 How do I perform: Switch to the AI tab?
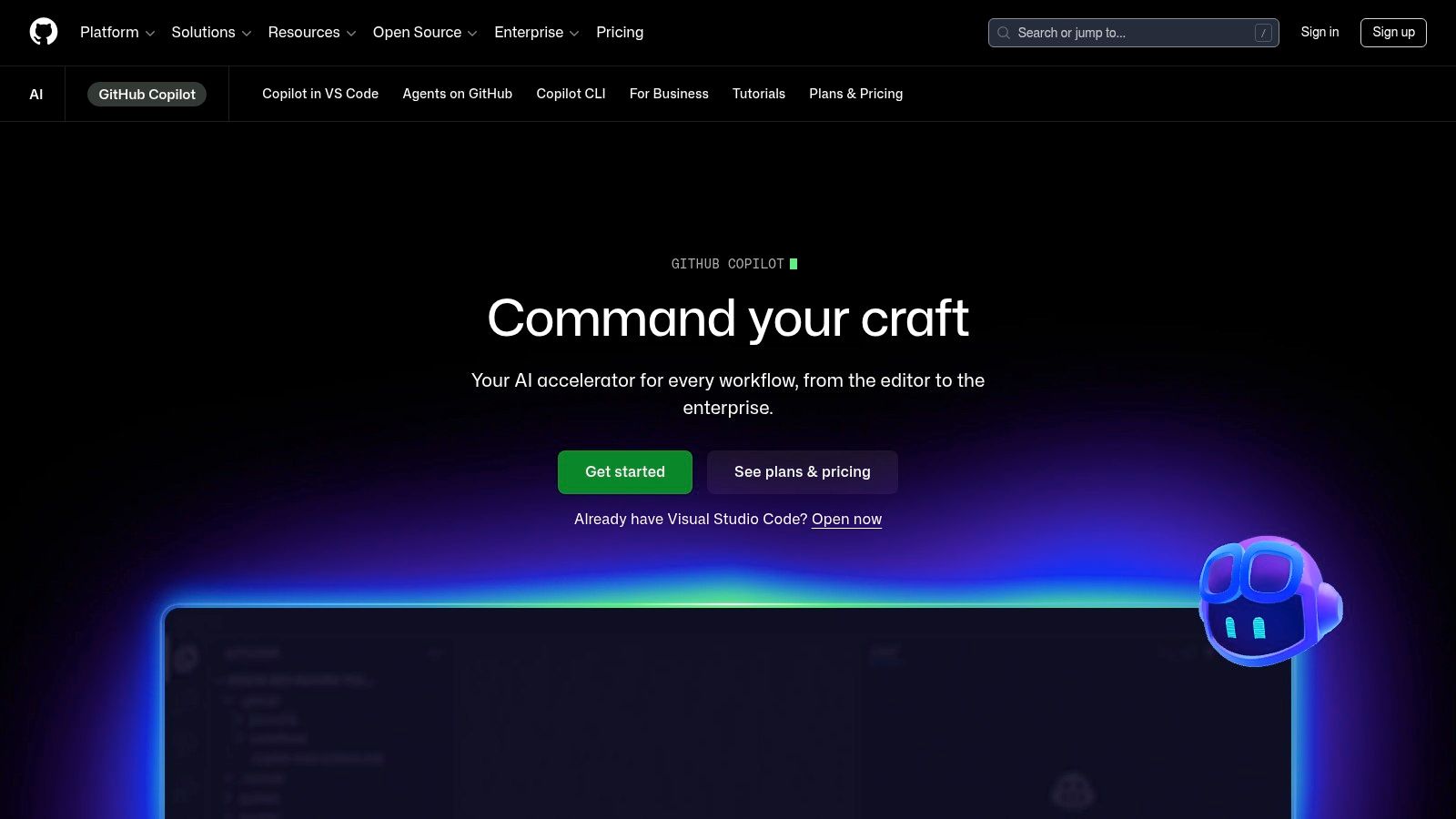pos(36,93)
